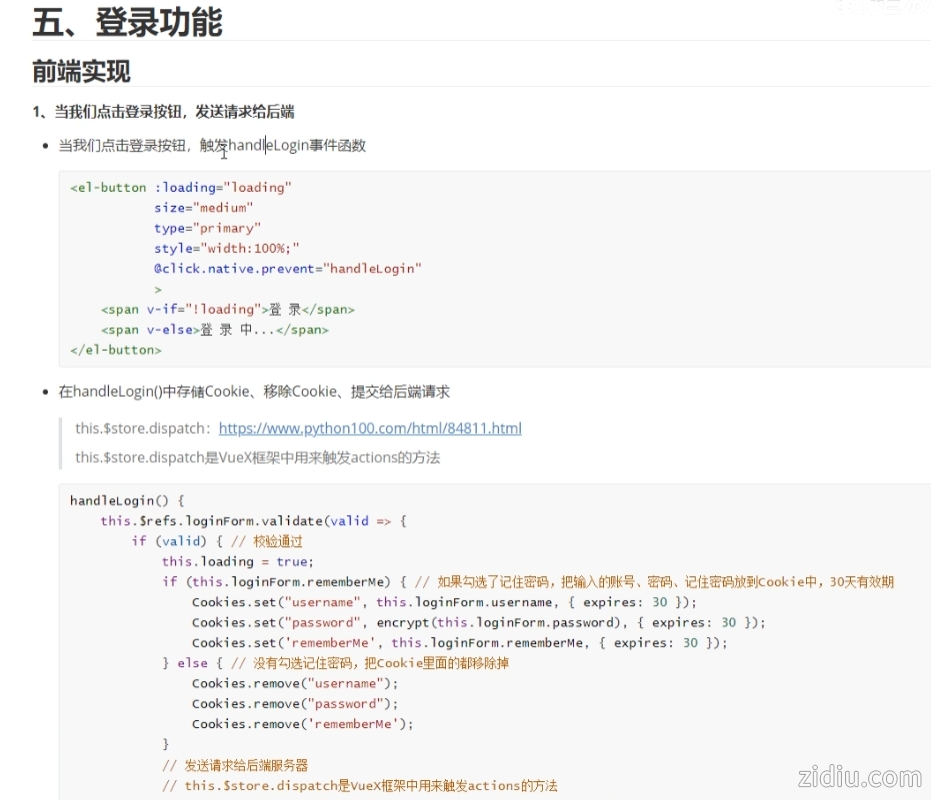Click the closing </el-button> tag
Screen dimensions: 931x800
click(115, 350)
